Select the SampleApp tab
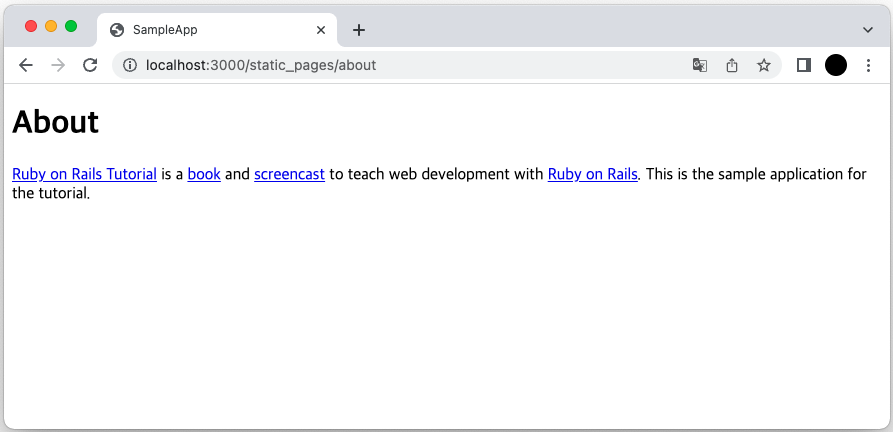The width and height of the screenshot is (893, 432). point(217,30)
